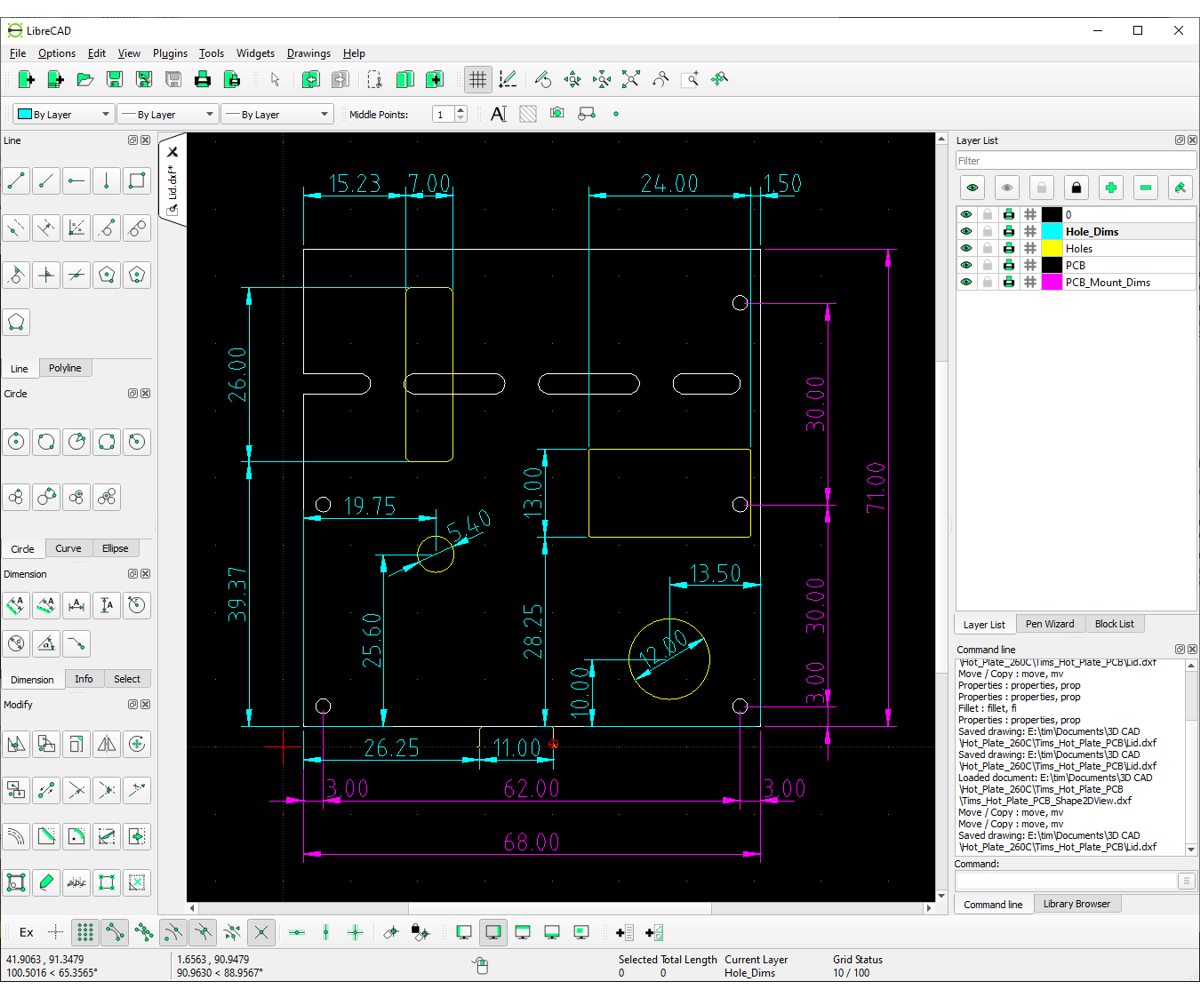Select the Auto Zoom toolbar icon
This screenshot has height=1000, width=1200.
(x=631, y=78)
